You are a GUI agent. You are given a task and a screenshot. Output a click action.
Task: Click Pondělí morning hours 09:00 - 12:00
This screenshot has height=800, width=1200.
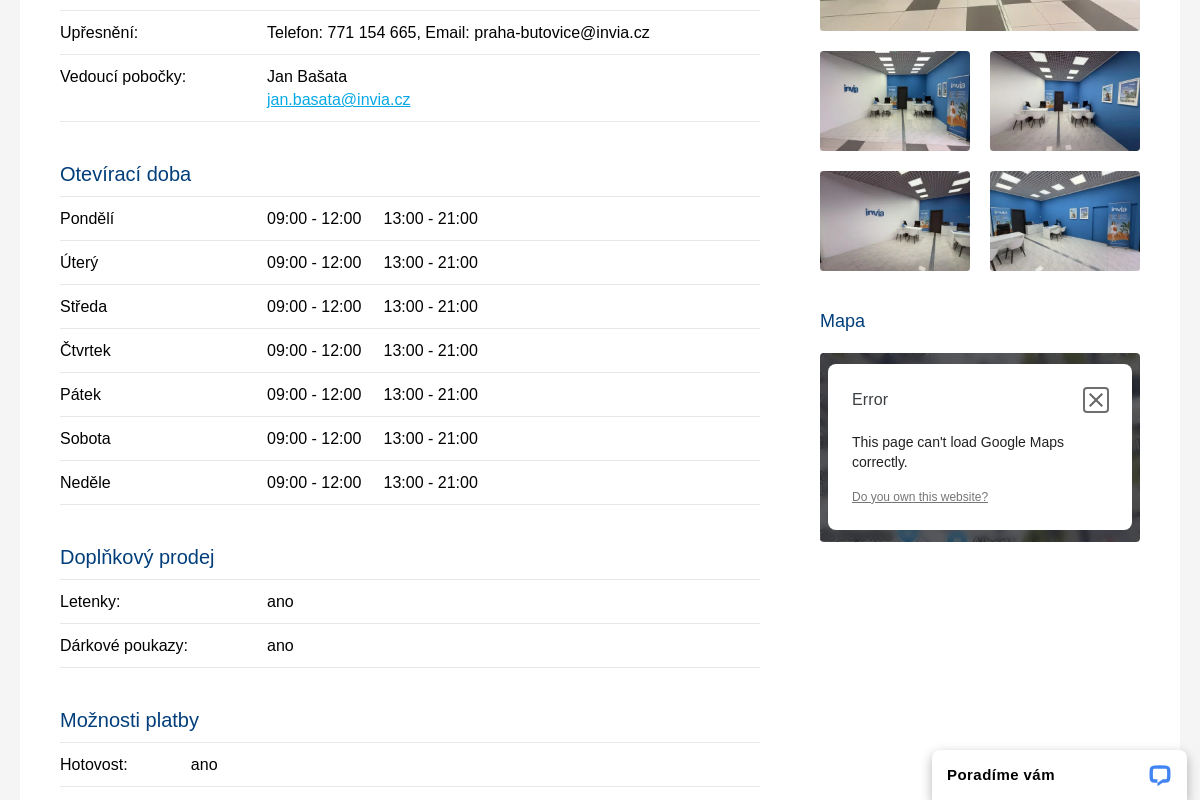314,219
